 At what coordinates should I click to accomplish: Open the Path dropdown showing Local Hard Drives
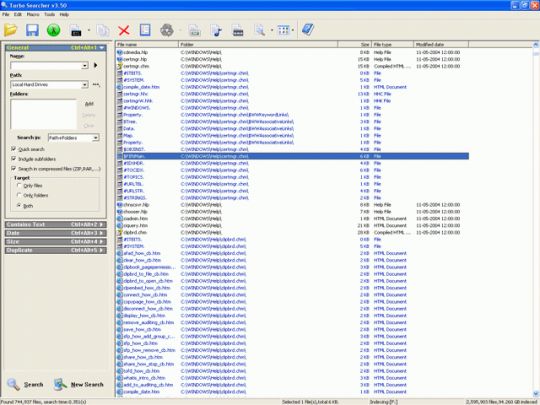tap(85, 85)
